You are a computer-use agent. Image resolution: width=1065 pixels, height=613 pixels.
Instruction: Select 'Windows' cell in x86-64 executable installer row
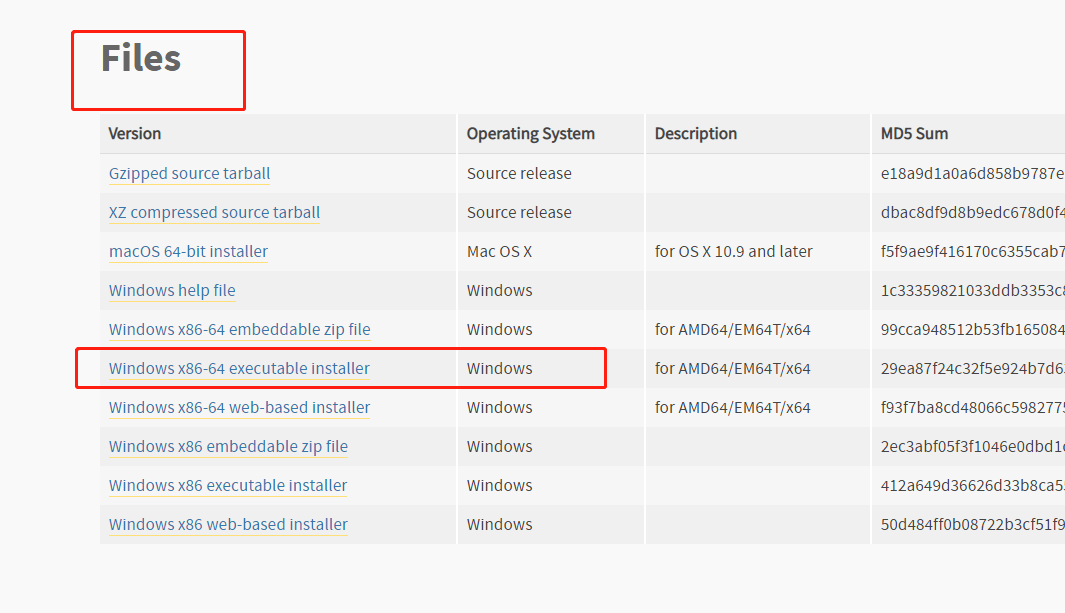499,369
